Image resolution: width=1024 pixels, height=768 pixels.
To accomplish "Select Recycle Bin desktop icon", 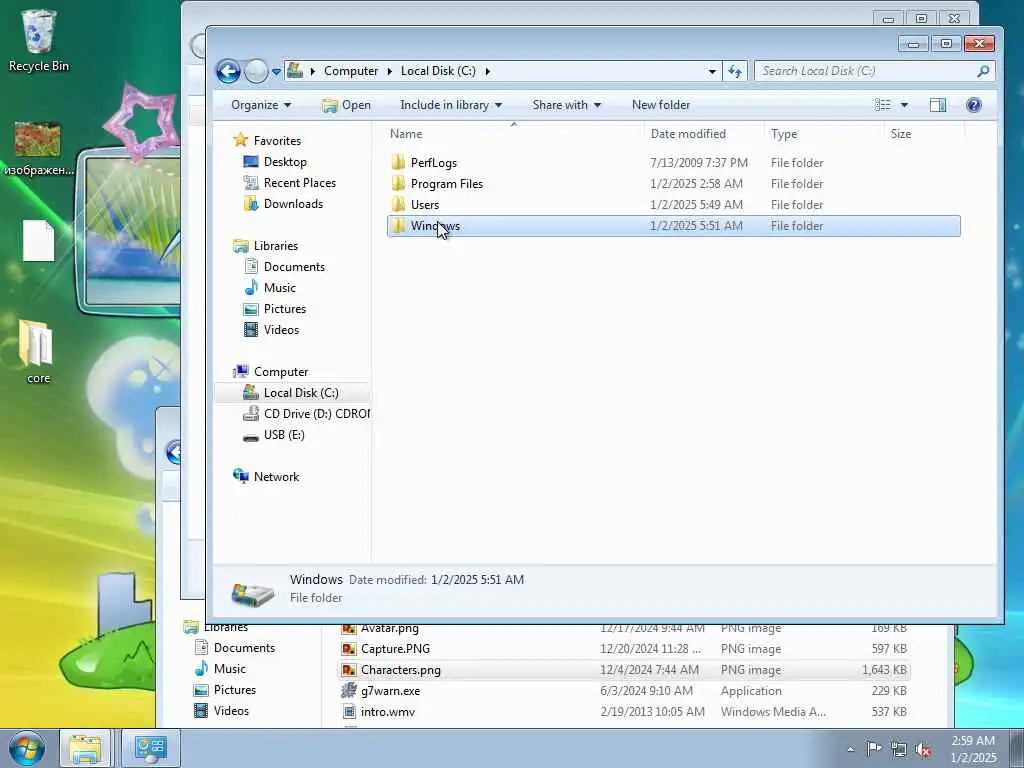I will [x=39, y=40].
